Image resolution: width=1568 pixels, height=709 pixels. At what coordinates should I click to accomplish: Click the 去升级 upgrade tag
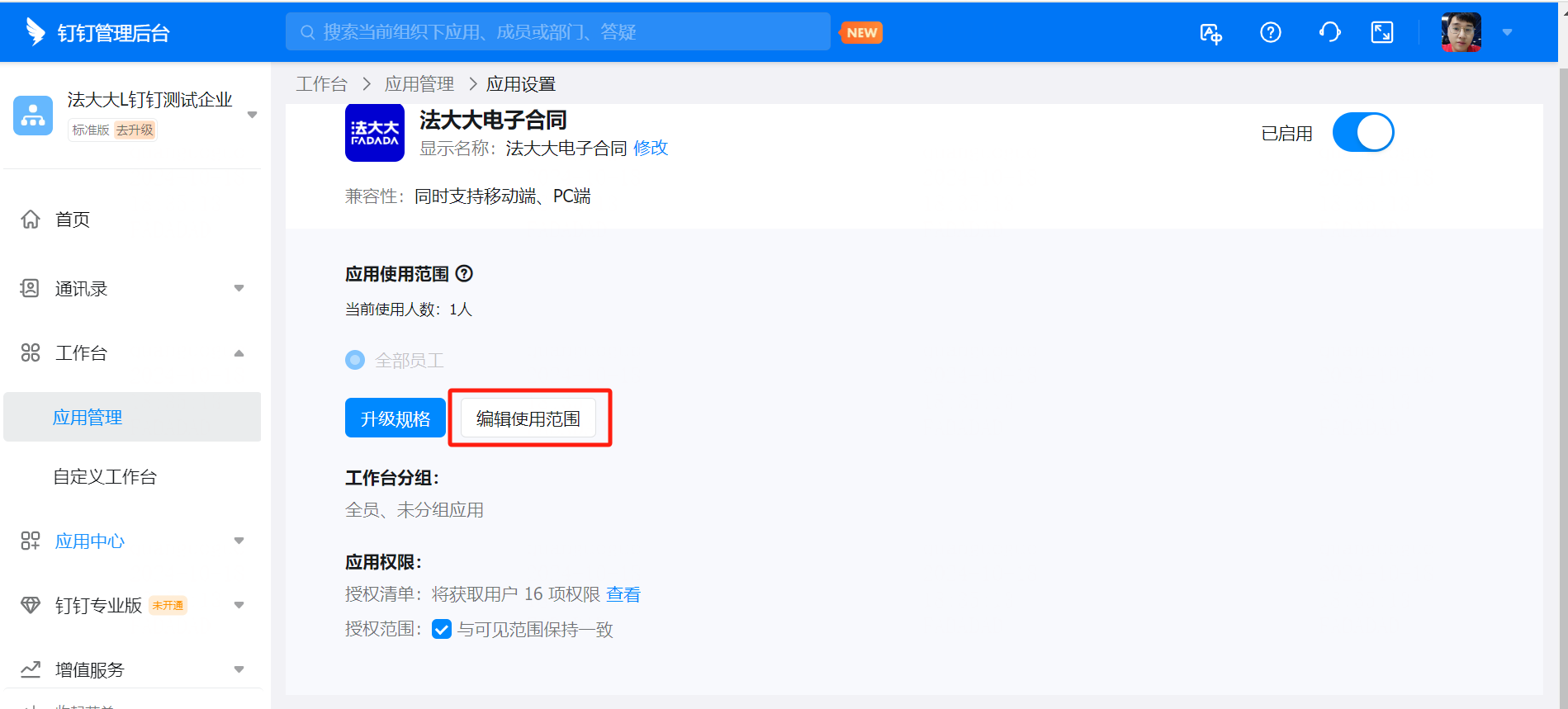tap(135, 130)
